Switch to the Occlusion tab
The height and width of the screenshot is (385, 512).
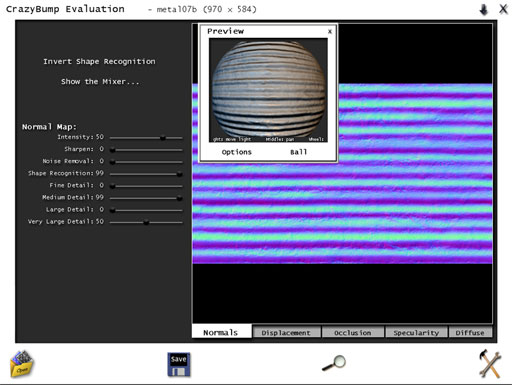point(353,332)
